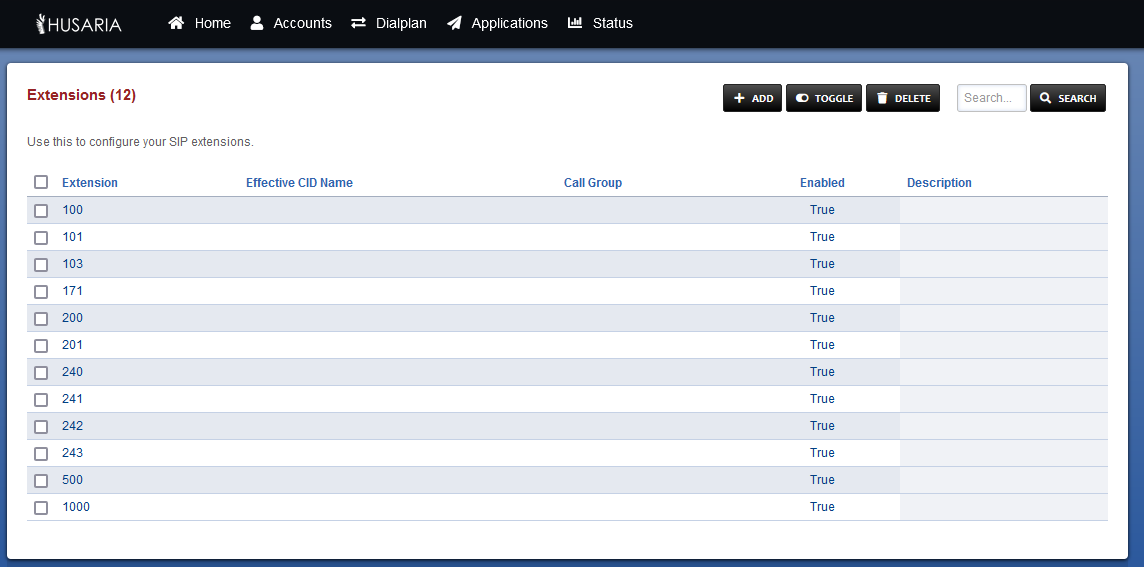Click the DELETE trash button

click(903, 98)
